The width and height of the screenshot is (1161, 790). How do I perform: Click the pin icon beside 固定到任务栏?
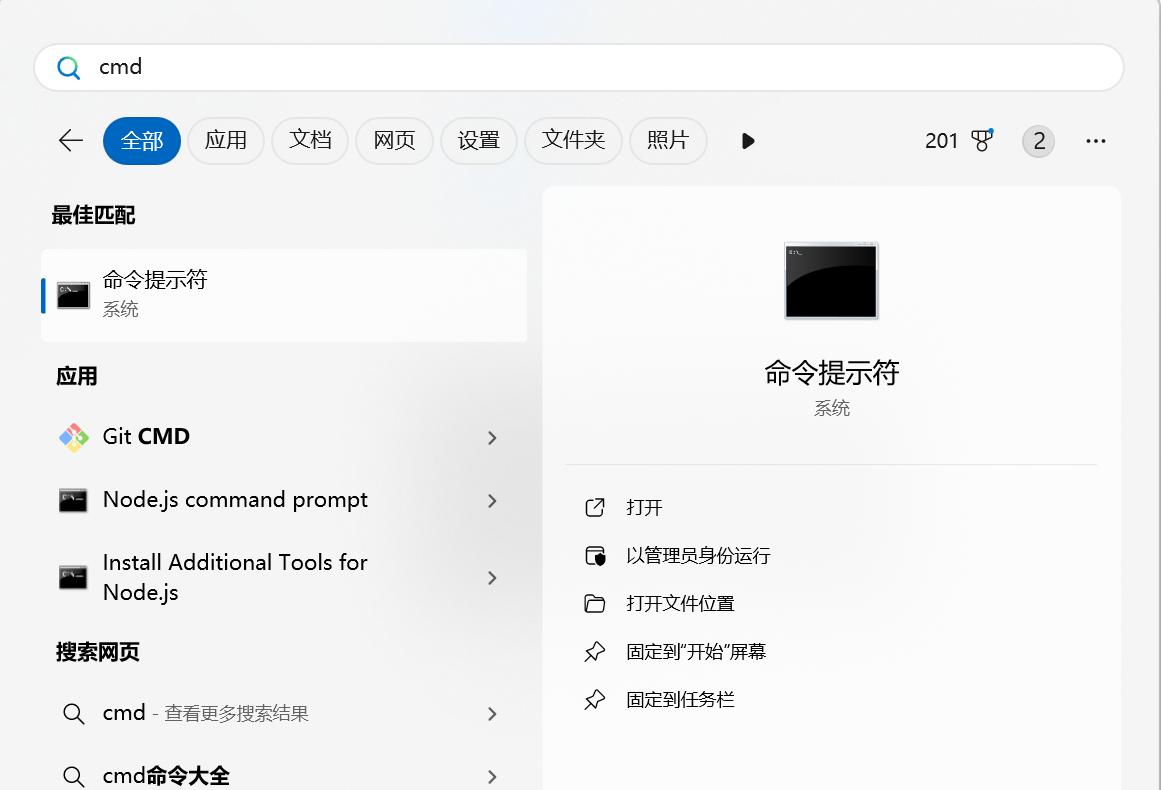595,700
